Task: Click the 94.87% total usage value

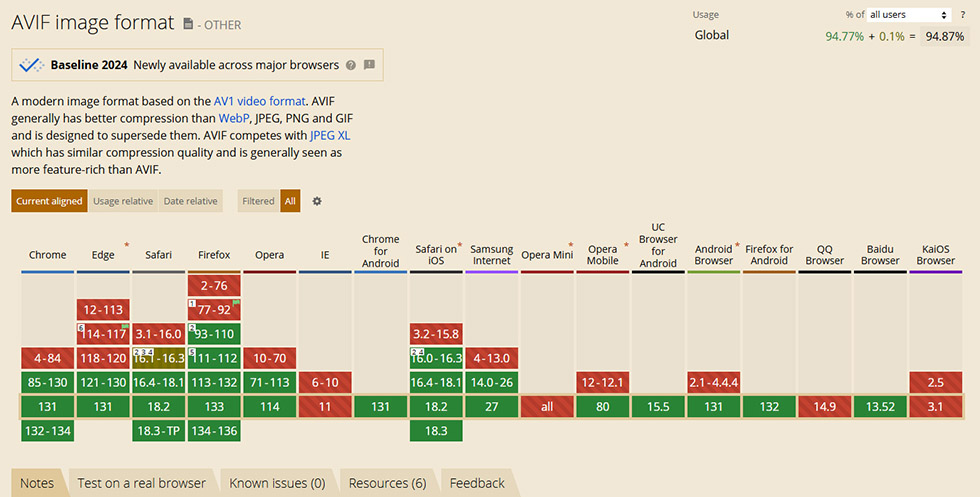Action: click(x=944, y=36)
